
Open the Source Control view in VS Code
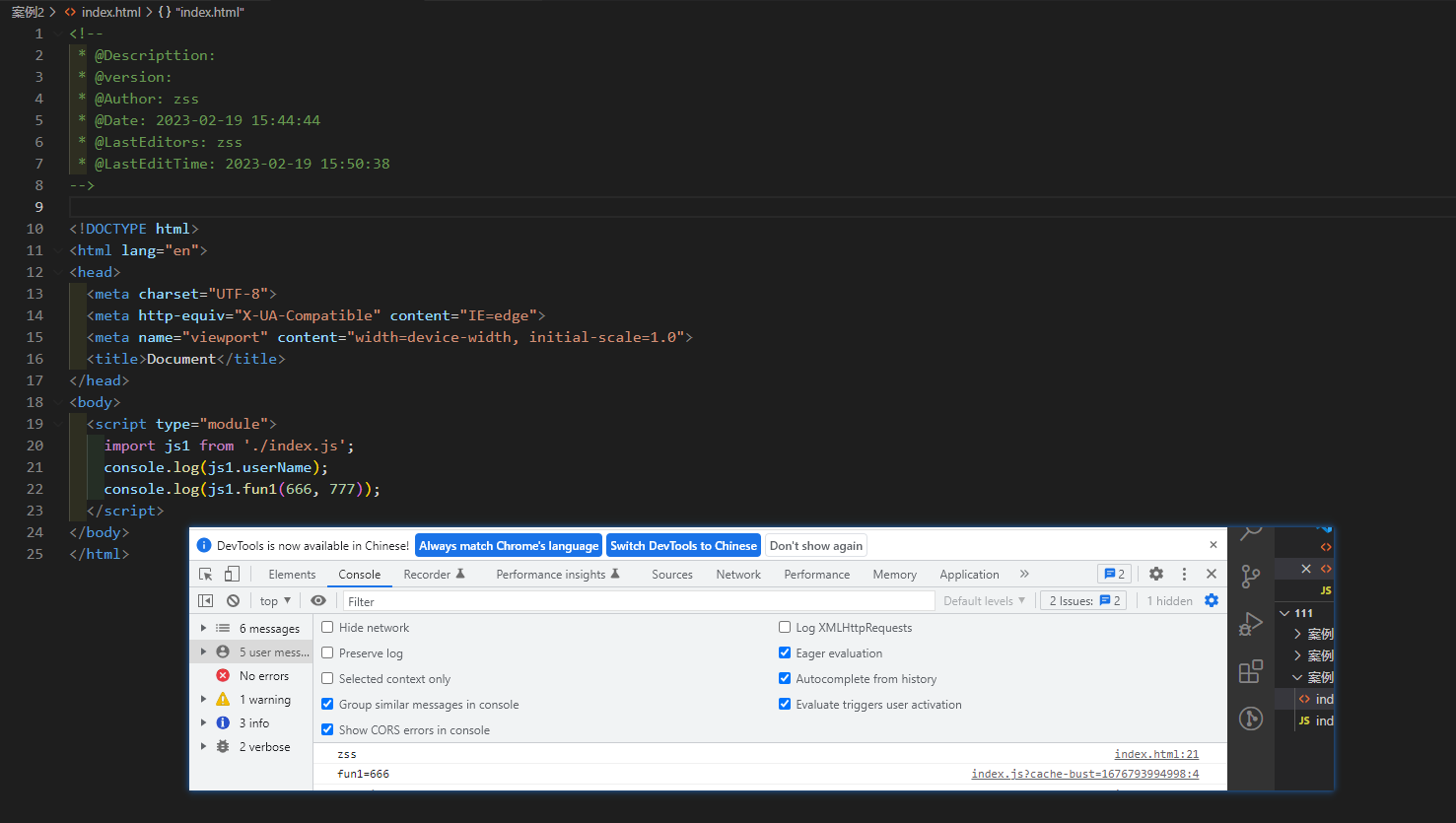point(1251,577)
